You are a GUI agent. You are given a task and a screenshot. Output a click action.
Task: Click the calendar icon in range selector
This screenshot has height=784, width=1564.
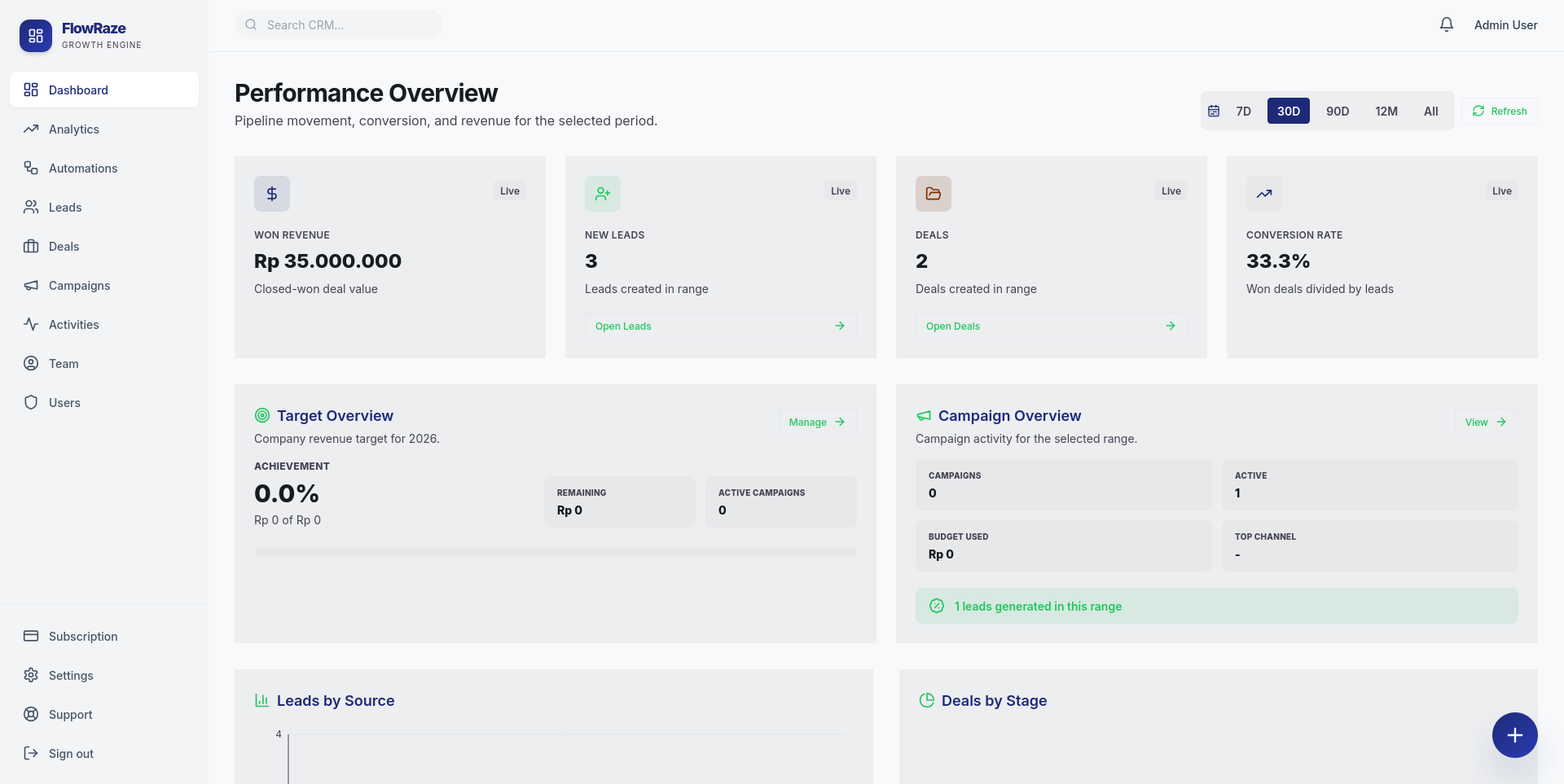pyautogui.click(x=1214, y=111)
